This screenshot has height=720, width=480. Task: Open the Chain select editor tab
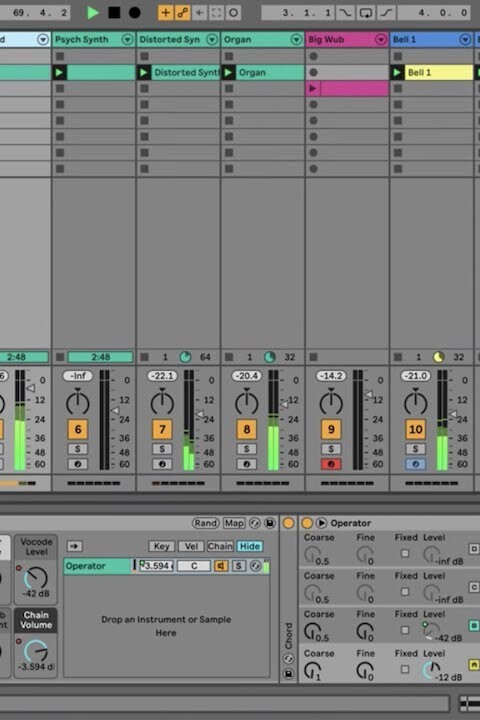click(220, 546)
